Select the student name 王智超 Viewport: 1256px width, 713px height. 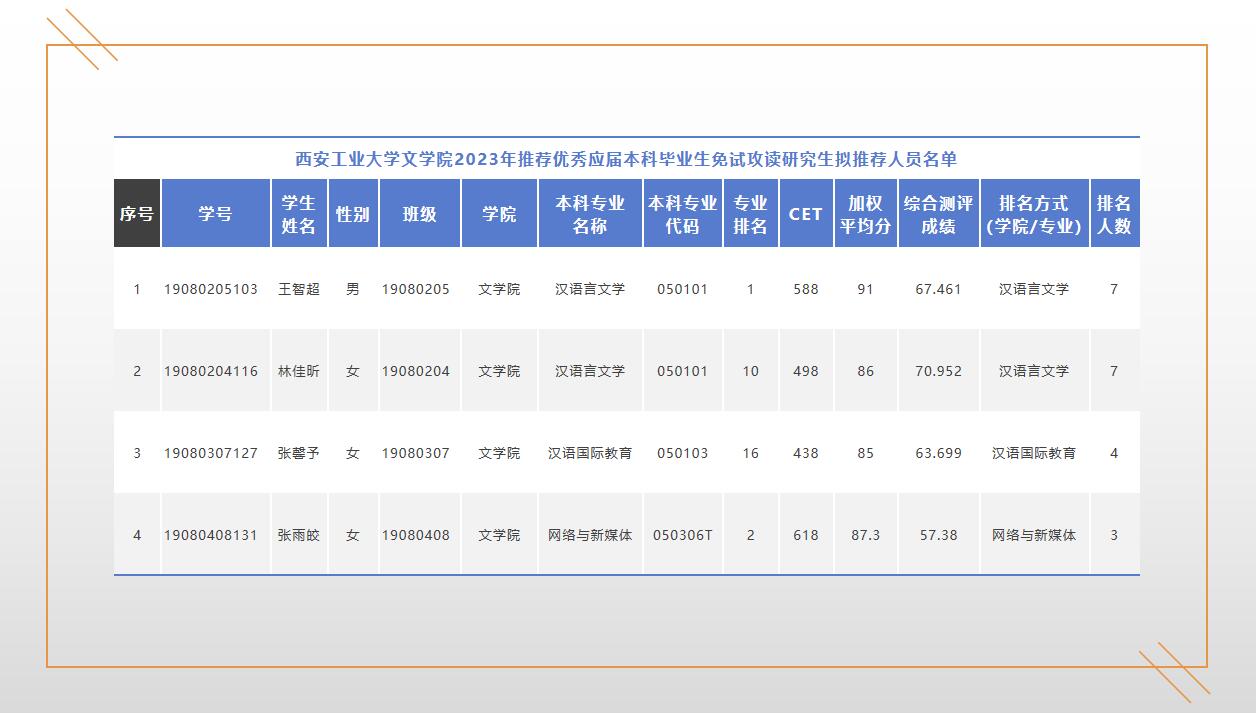(299, 289)
